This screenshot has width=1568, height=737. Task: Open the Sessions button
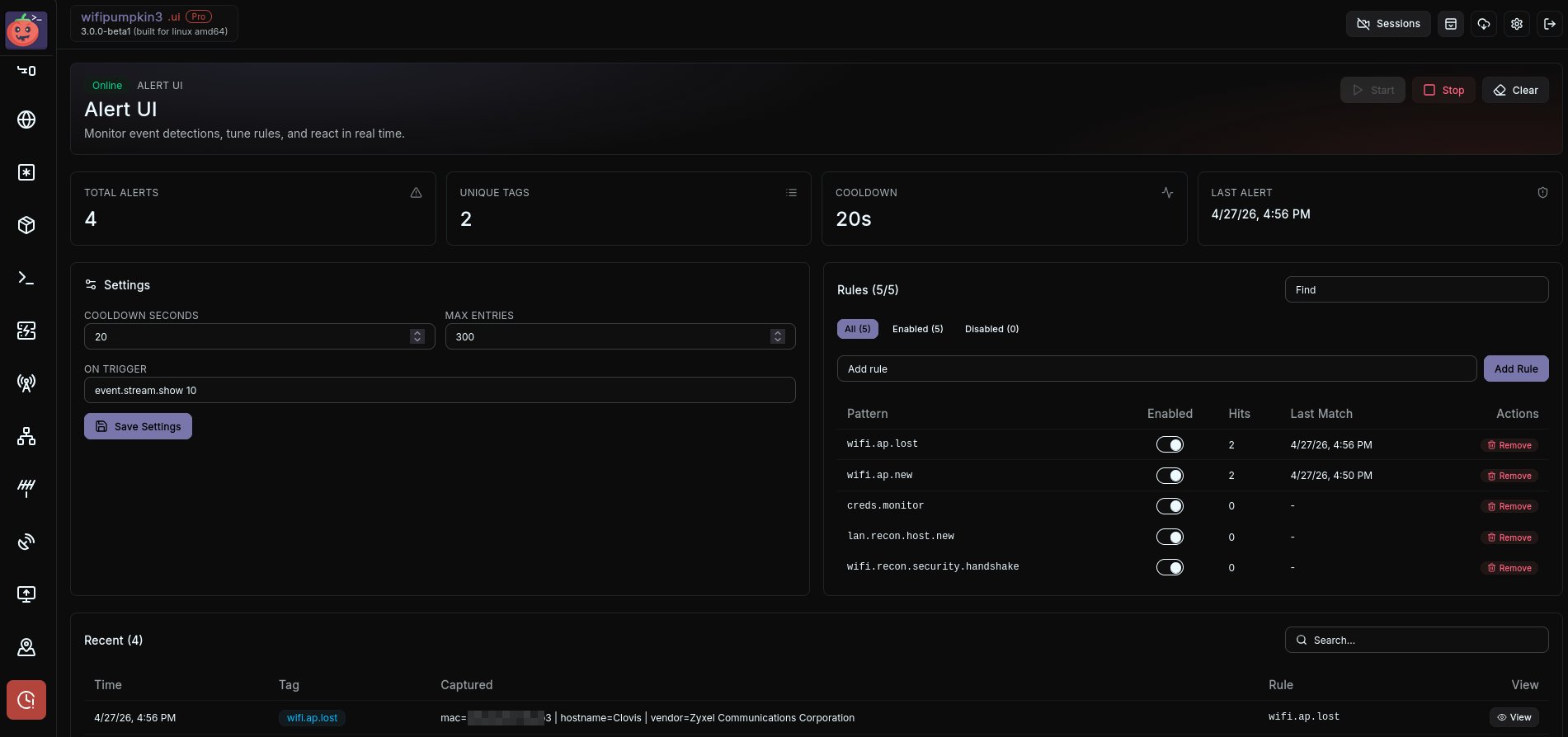(1388, 24)
